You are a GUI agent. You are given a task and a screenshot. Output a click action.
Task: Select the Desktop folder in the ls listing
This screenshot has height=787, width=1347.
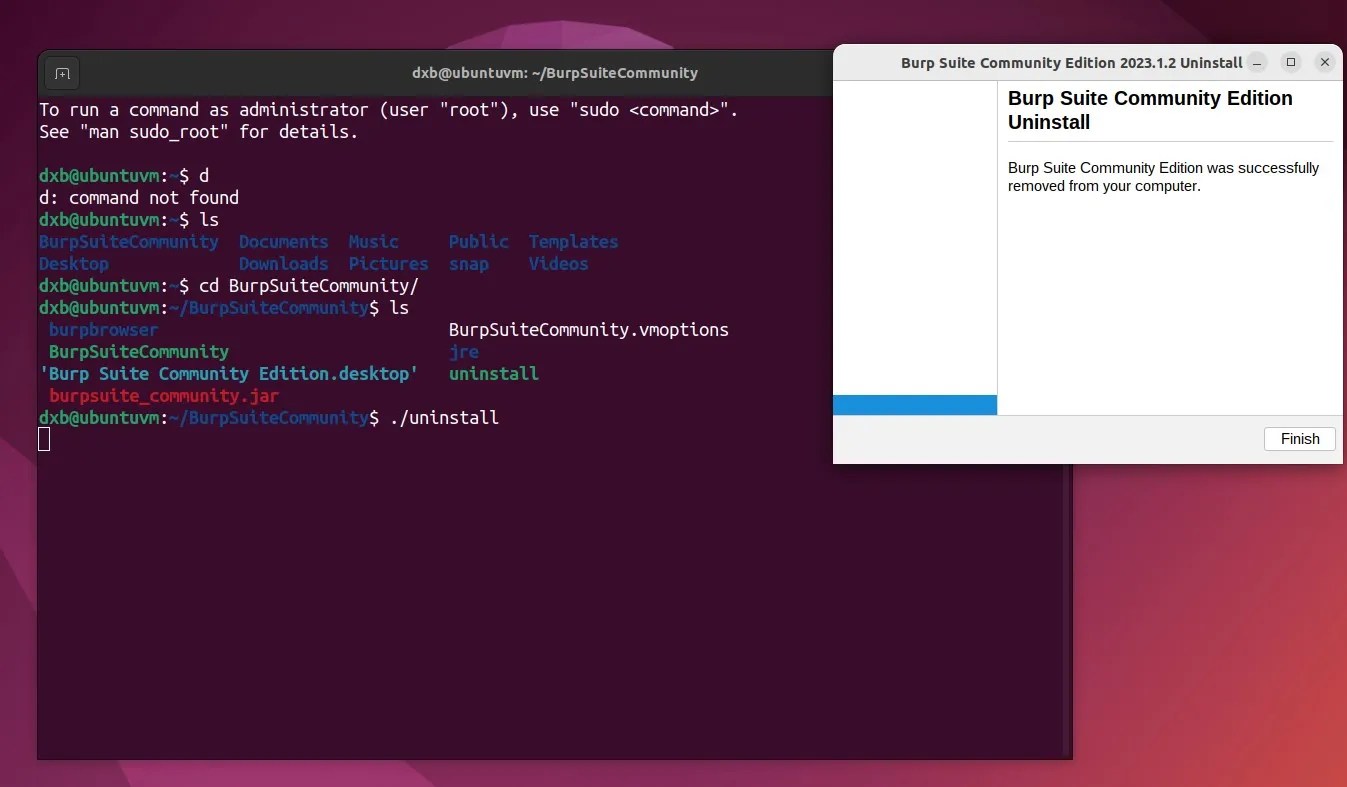tap(73, 263)
